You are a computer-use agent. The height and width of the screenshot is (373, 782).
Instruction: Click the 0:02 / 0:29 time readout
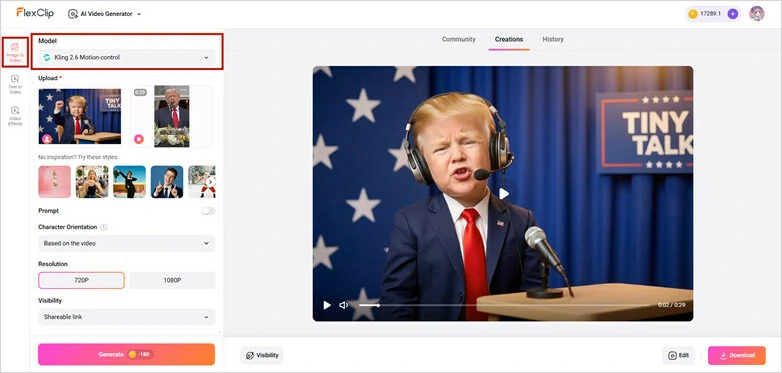(x=671, y=305)
